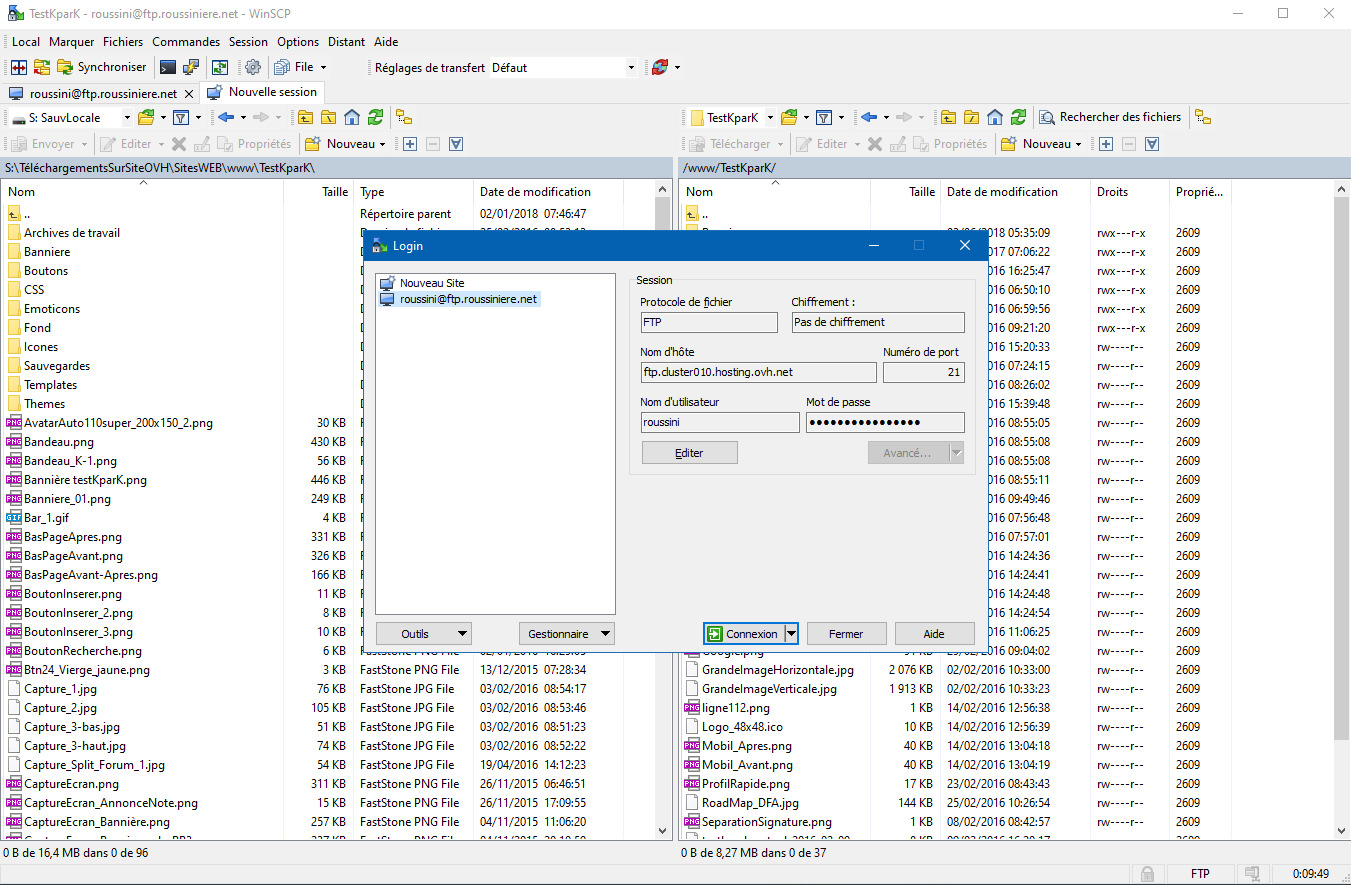Open the Distant menu

[347, 42]
